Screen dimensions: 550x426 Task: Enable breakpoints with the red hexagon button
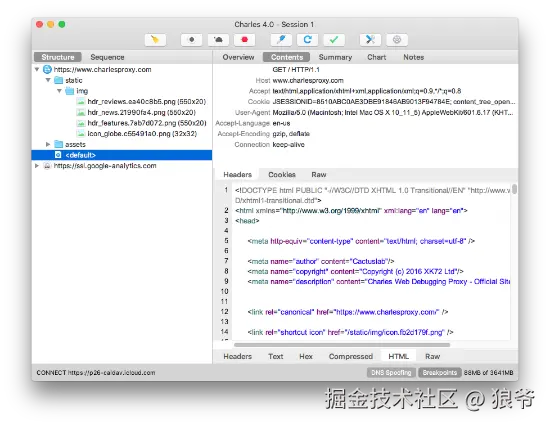pos(245,40)
